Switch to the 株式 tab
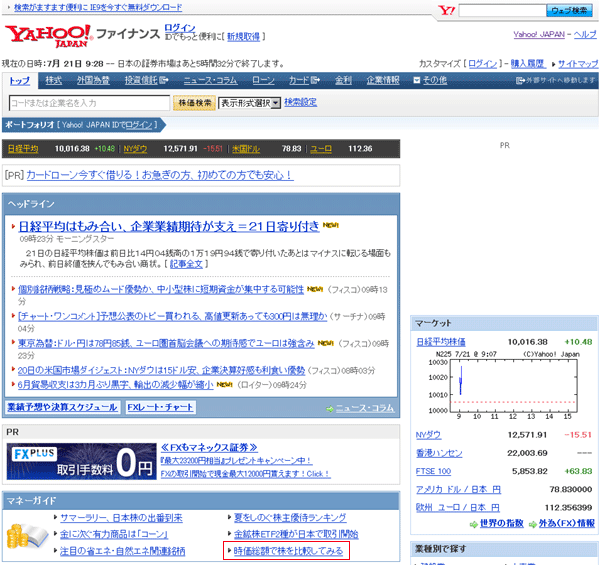The width and height of the screenshot is (600, 565). pyautogui.click(x=54, y=80)
